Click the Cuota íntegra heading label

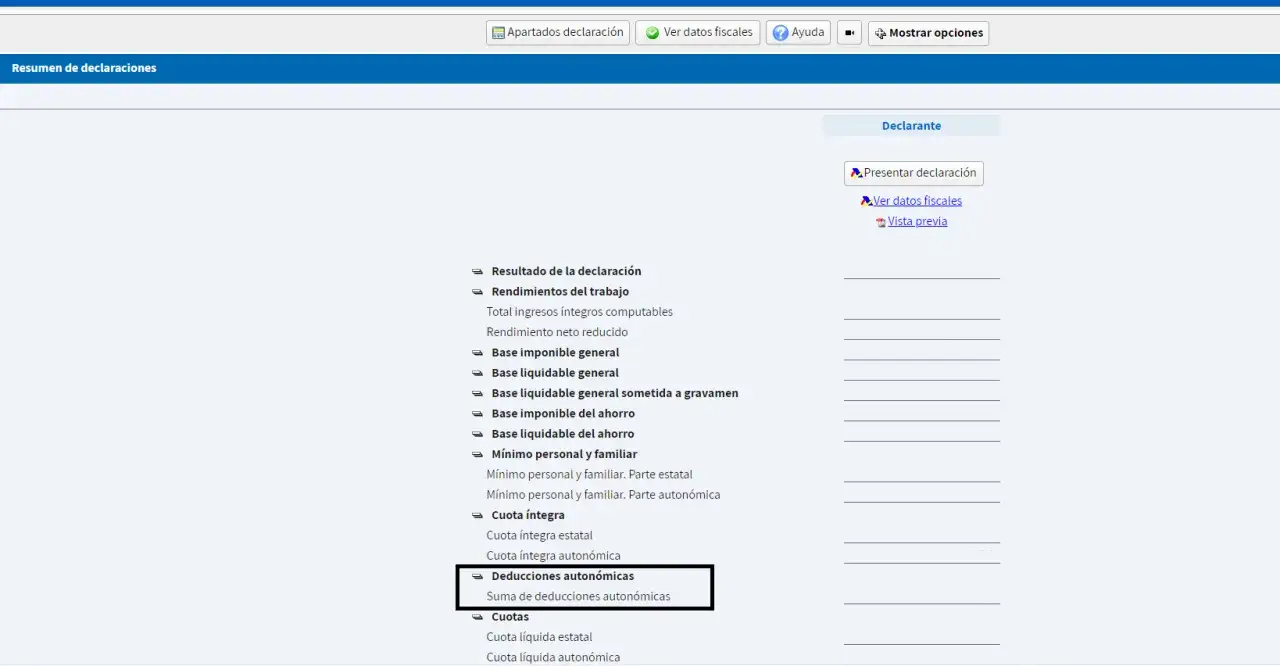click(528, 515)
